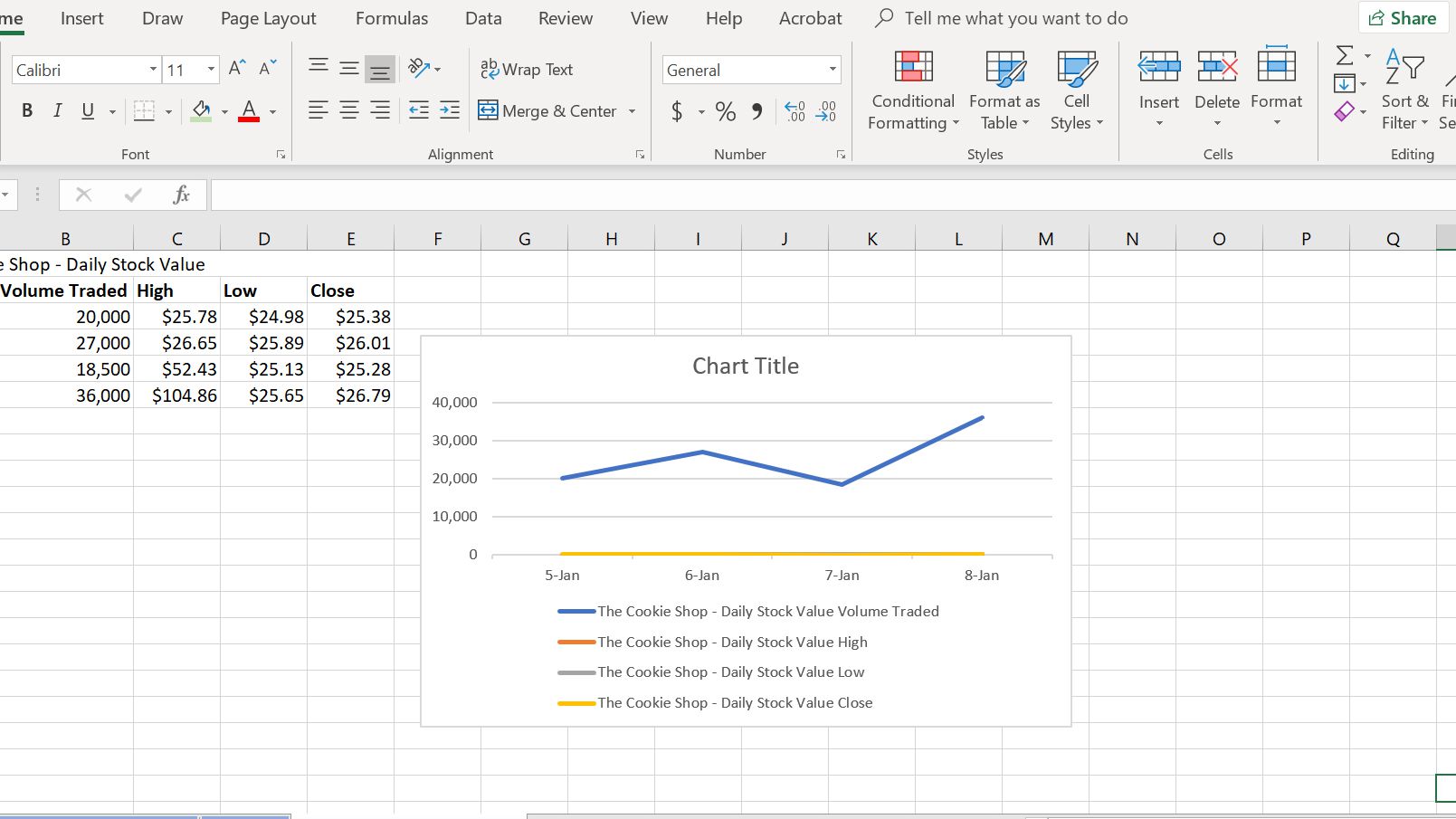Screen dimensions: 1456x819
Task: Open Number dialog launcher
Action: (x=841, y=155)
